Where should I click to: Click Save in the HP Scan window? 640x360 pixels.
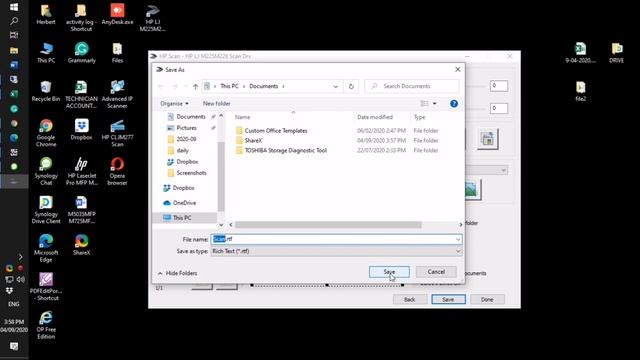(x=448, y=300)
